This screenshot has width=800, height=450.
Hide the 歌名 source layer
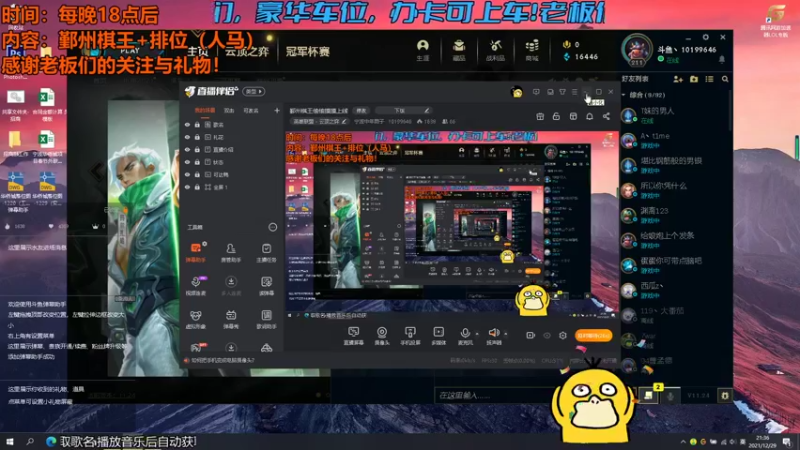pos(187,124)
